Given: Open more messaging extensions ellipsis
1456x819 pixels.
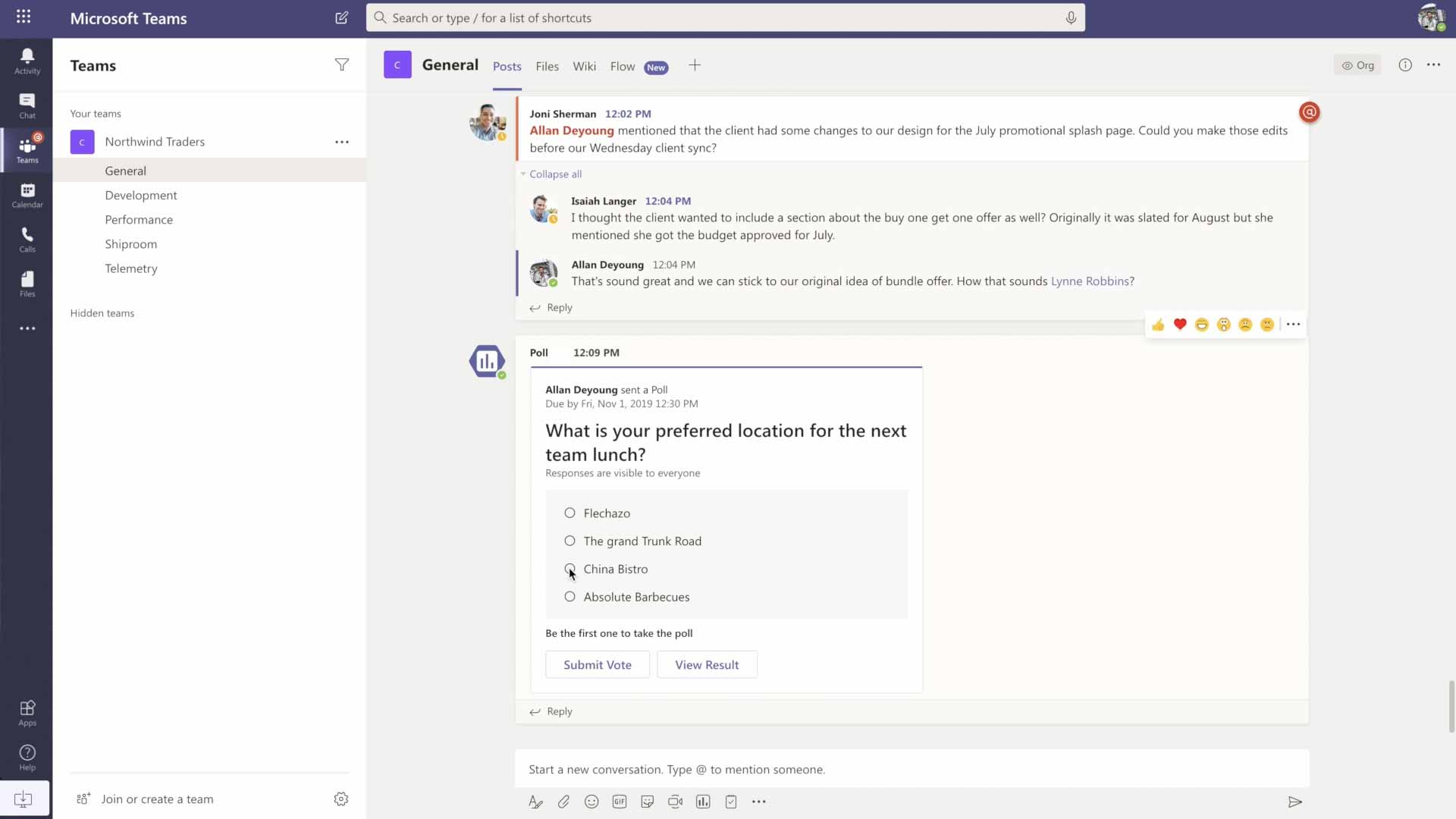Looking at the screenshot, I should point(759,802).
